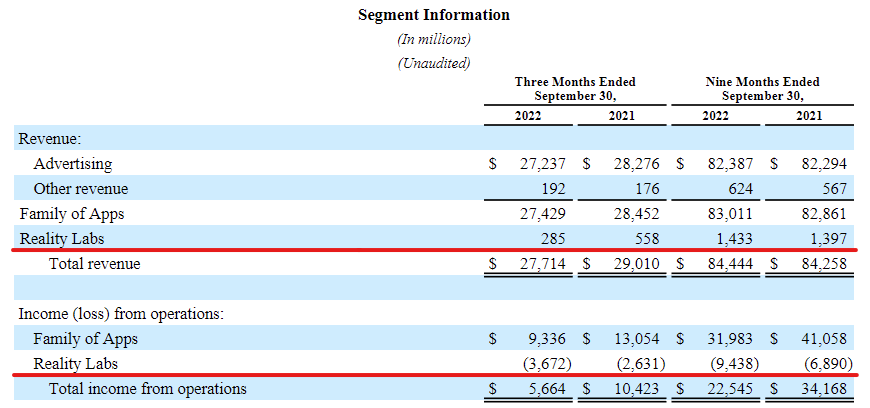Screen dimensions: 870x408
Task: Select the Income (loss) from operations heading
Action: (x=120, y=314)
